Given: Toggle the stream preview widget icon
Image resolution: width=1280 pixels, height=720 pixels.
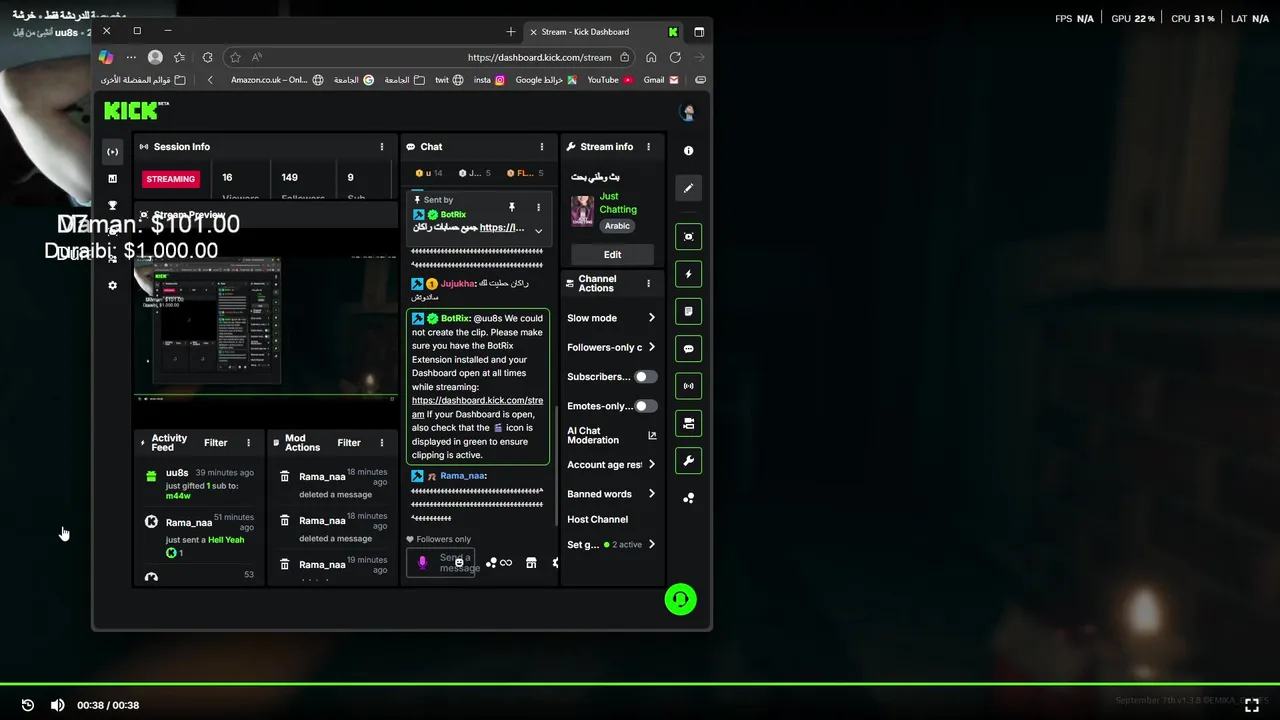Looking at the screenshot, I should tap(688, 237).
